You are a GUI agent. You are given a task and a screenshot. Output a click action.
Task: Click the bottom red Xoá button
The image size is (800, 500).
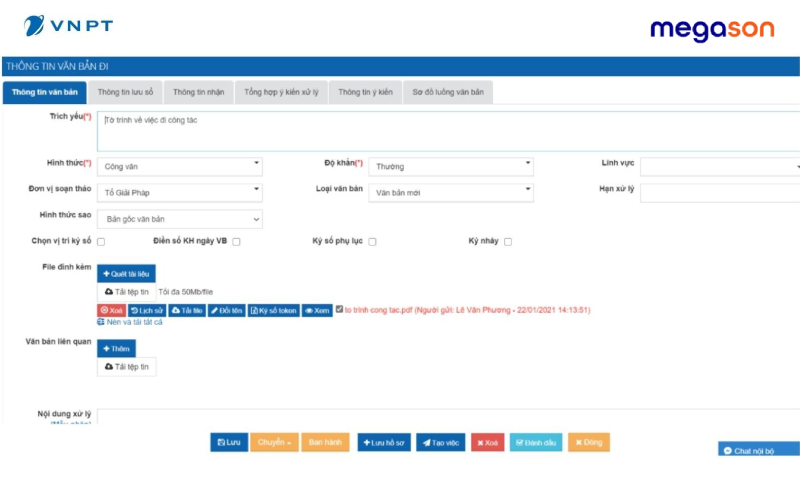coord(488,442)
